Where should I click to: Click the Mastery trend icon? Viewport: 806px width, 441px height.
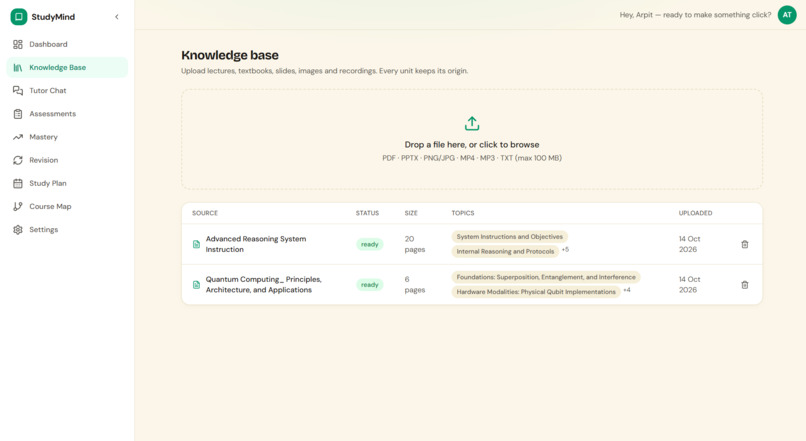(18, 137)
